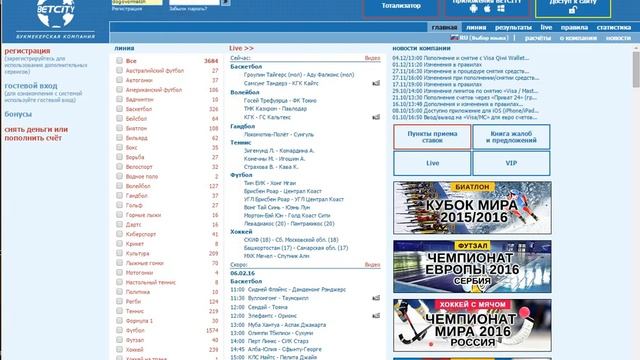The height and width of the screenshot is (360, 640).
Task: Check the Теннис checkbox in line list
Action: [119, 311]
